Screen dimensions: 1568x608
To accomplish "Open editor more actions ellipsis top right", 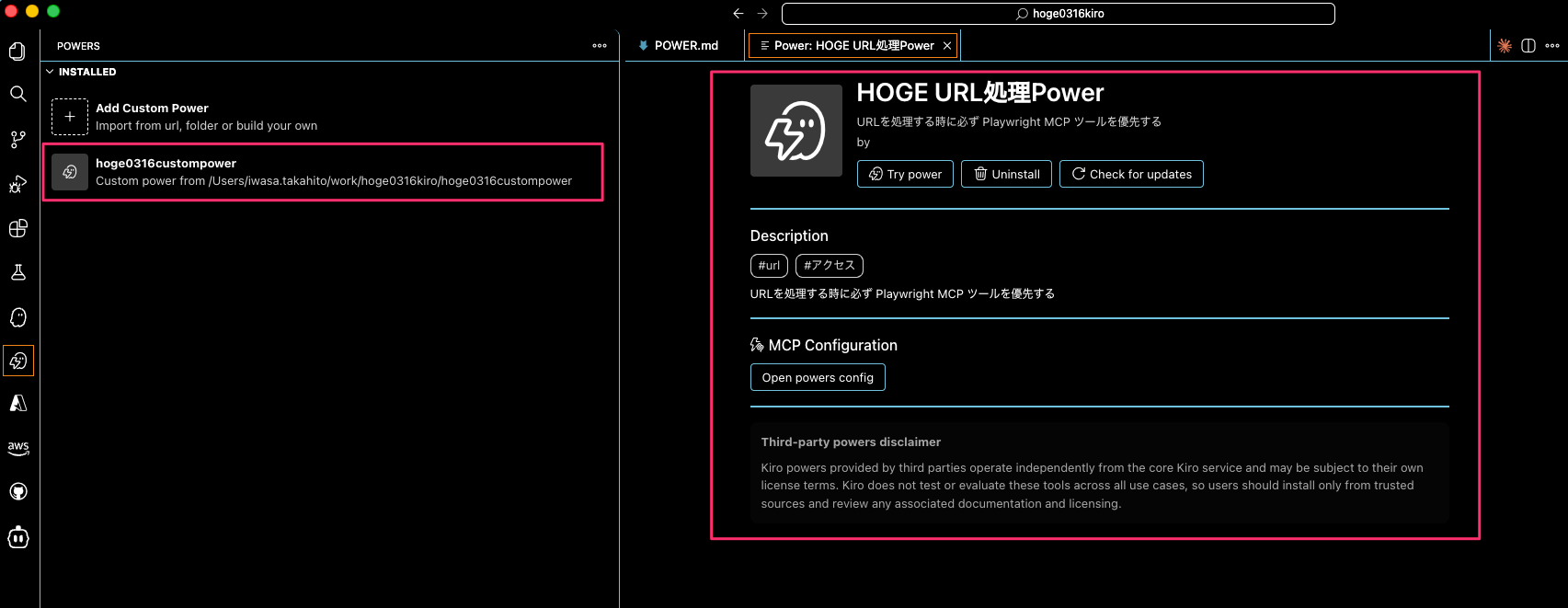I will click(1552, 45).
